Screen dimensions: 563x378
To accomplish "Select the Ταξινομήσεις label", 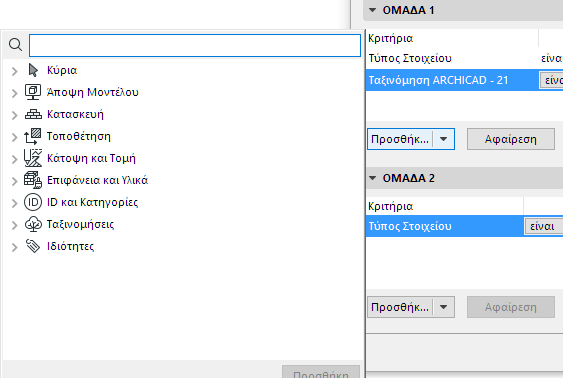I will [x=80, y=224].
